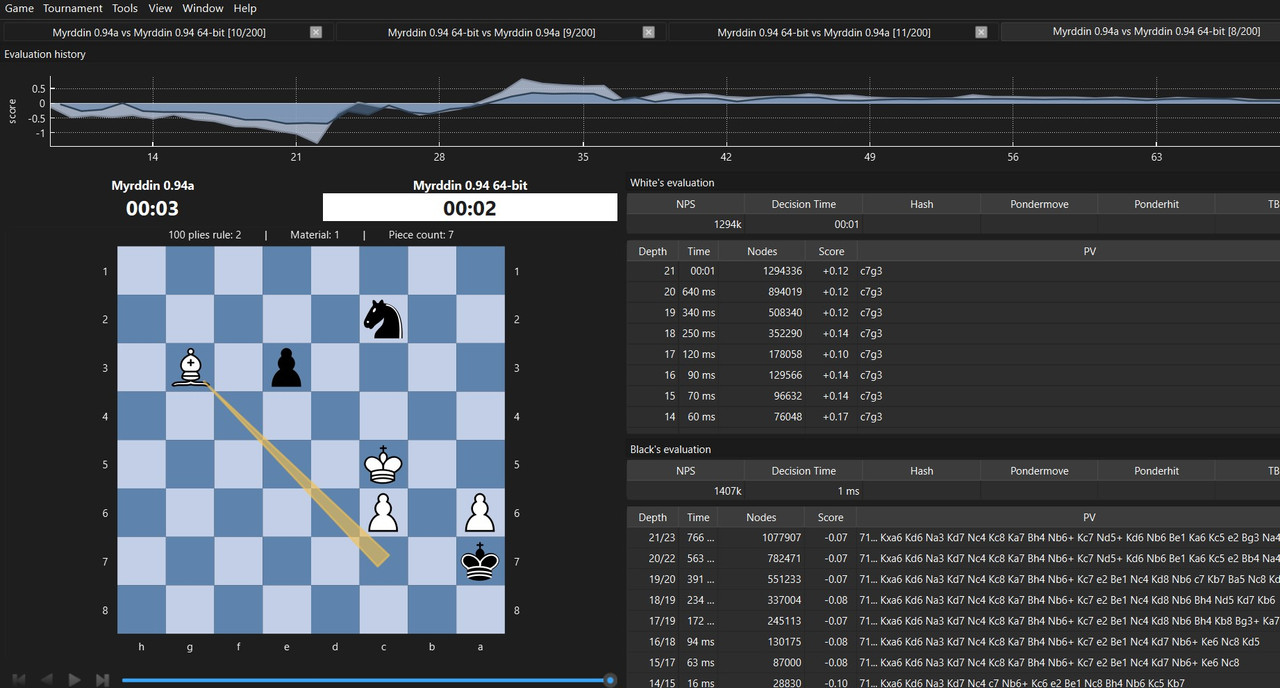Switch to game tab [10/200]
This screenshot has height=688, width=1280.
click(167, 32)
